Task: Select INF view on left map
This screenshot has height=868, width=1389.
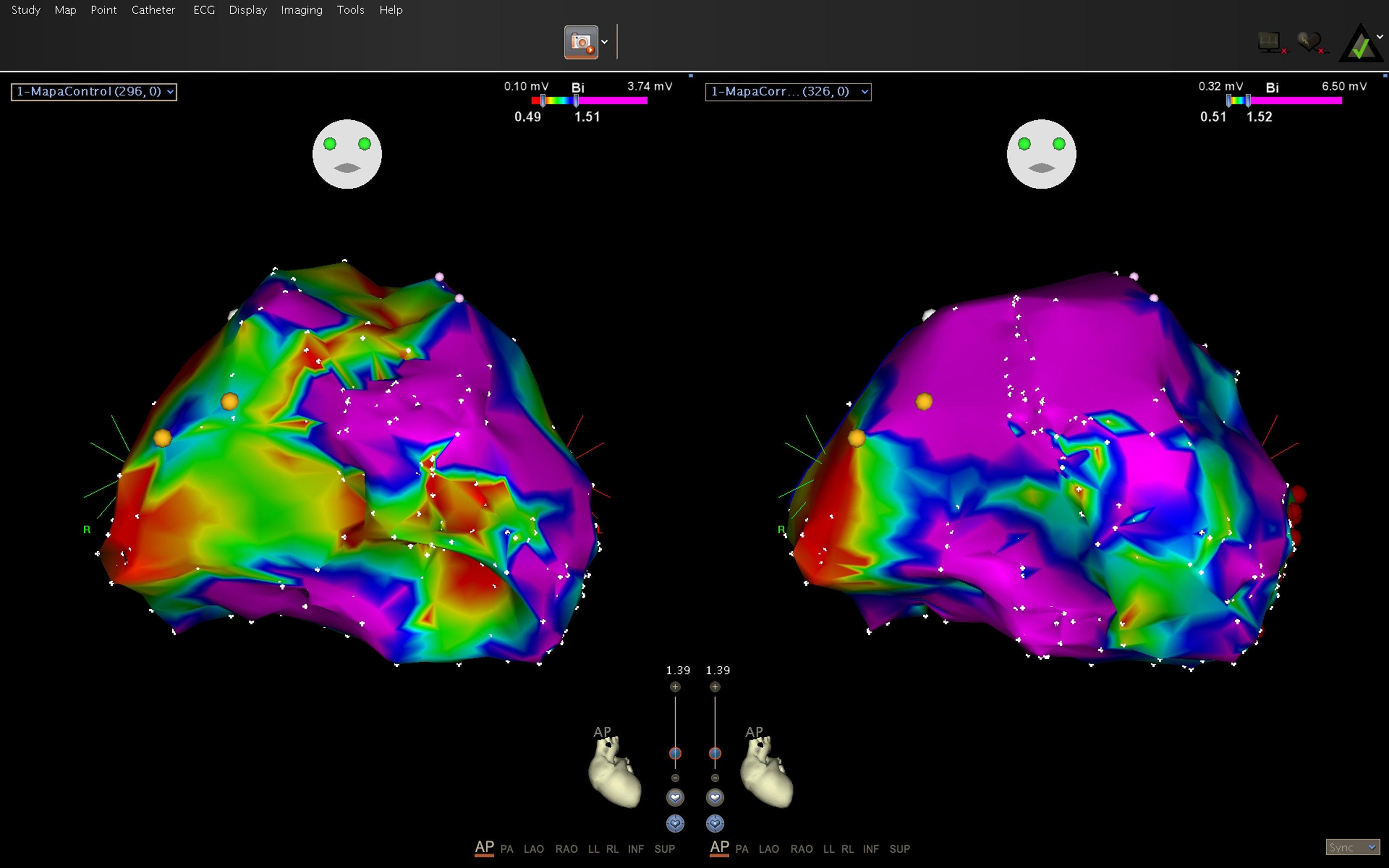Action: 636,849
